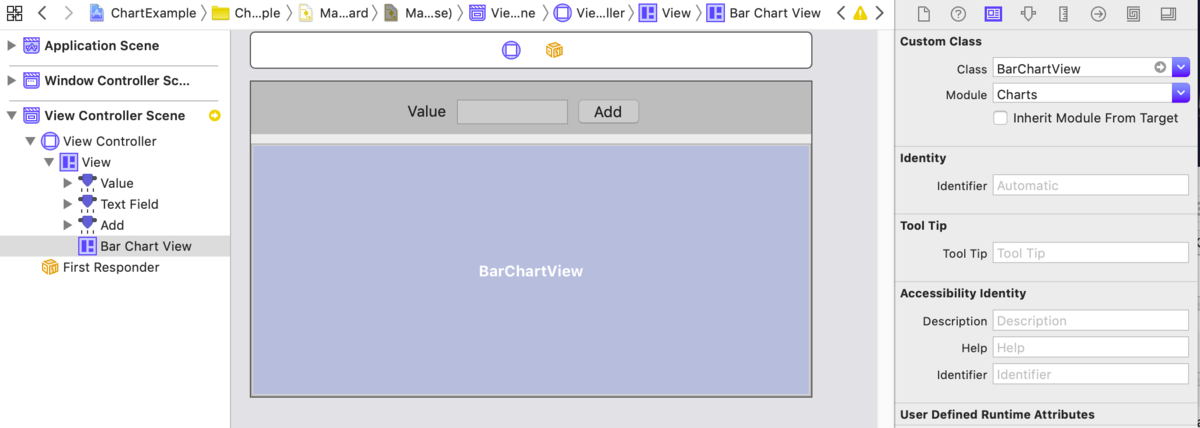
Task: Click the Accessibility Help field
Action: (1091, 348)
